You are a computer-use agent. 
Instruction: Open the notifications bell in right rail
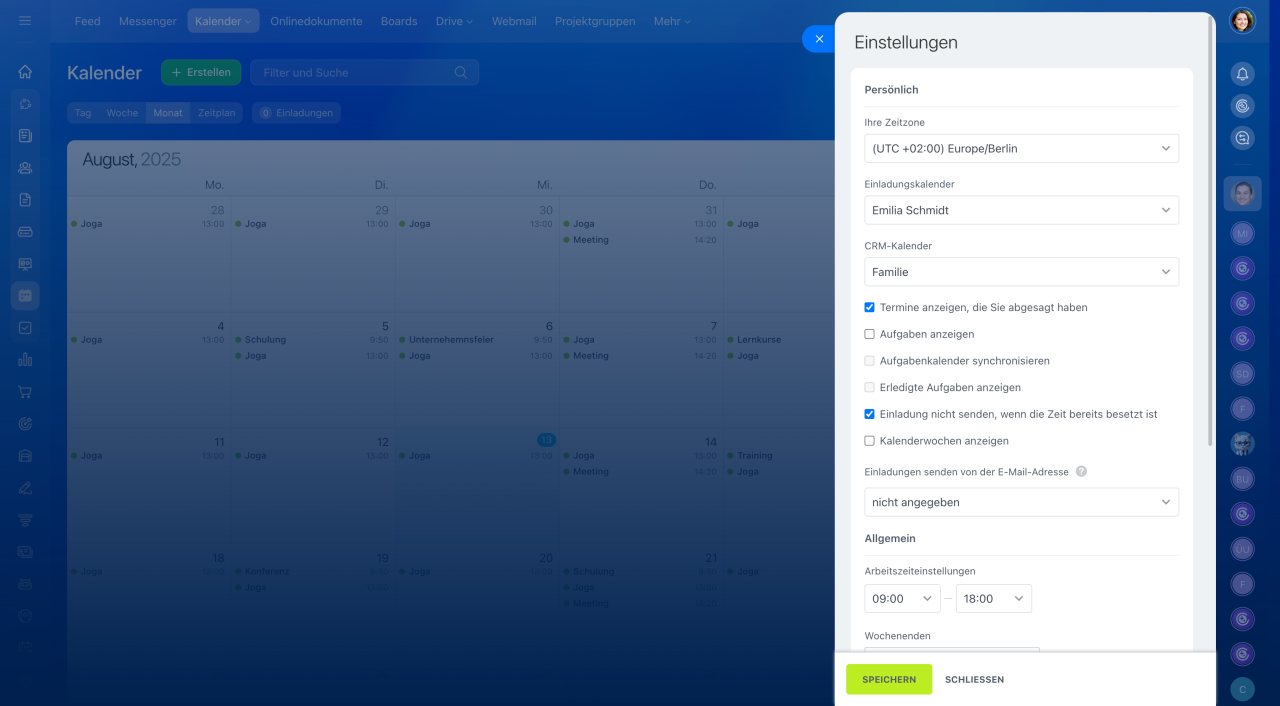coord(1242,73)
